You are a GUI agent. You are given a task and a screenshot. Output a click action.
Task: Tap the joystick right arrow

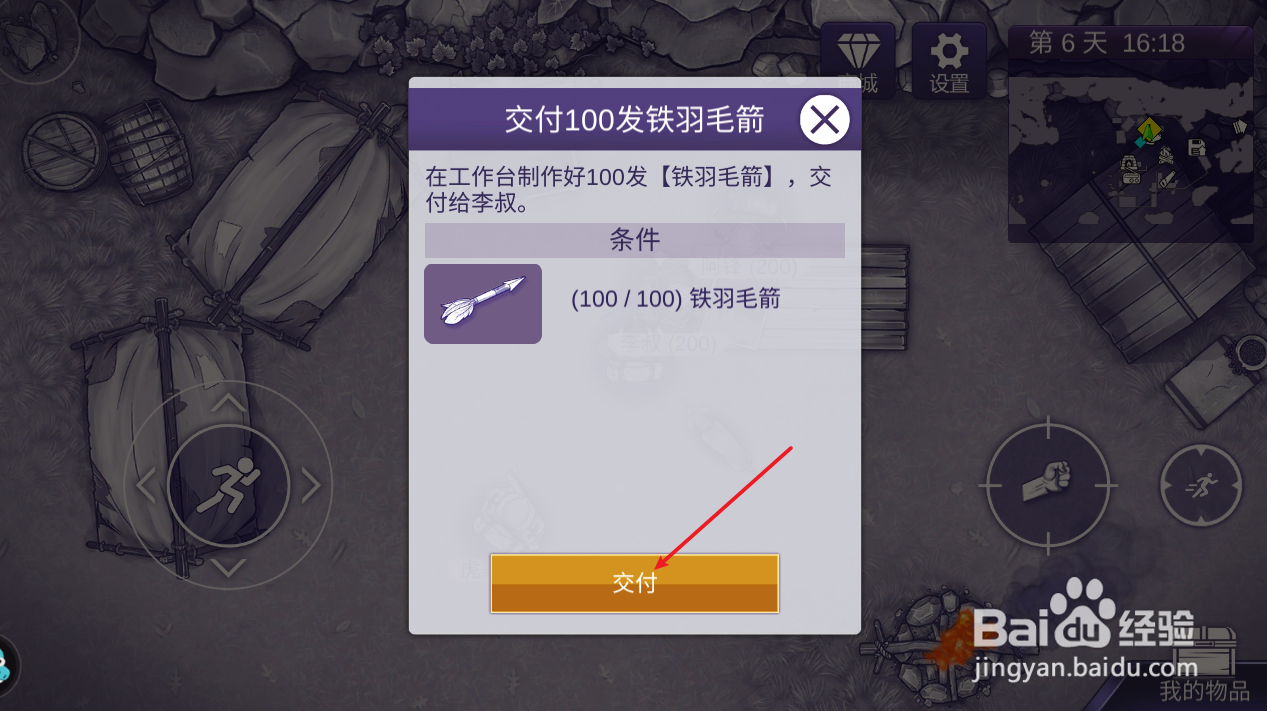click(x=311, y=486)
